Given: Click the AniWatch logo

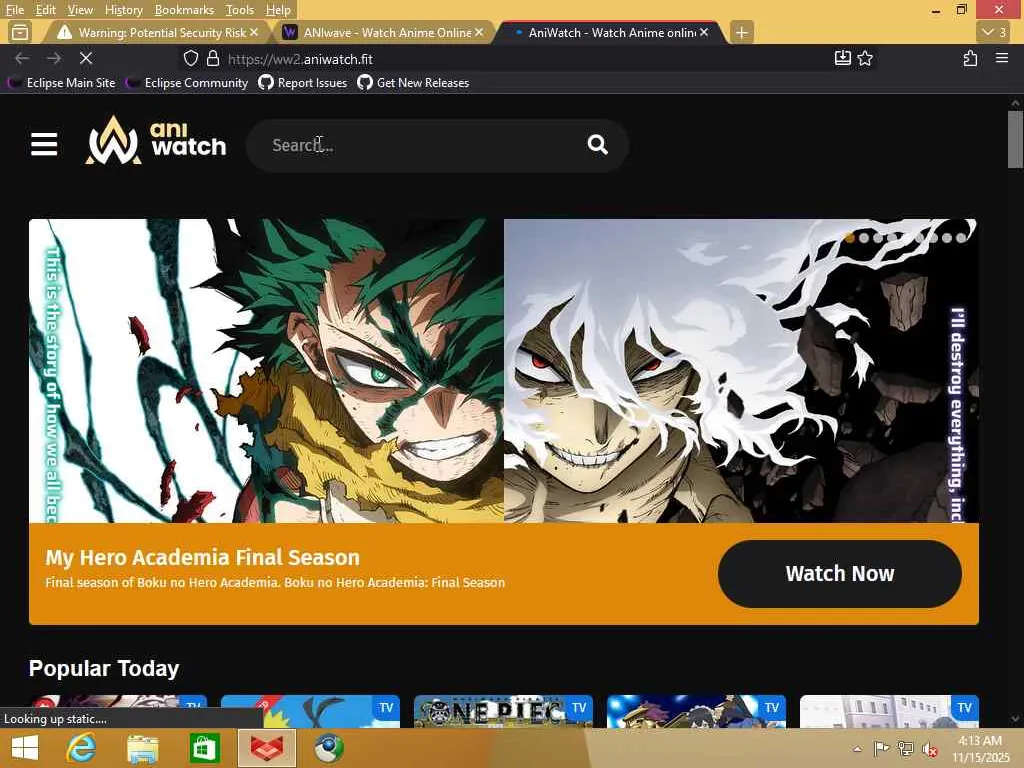Looking at the screenshot, I should pyautogui.click(x=155, y=140).
